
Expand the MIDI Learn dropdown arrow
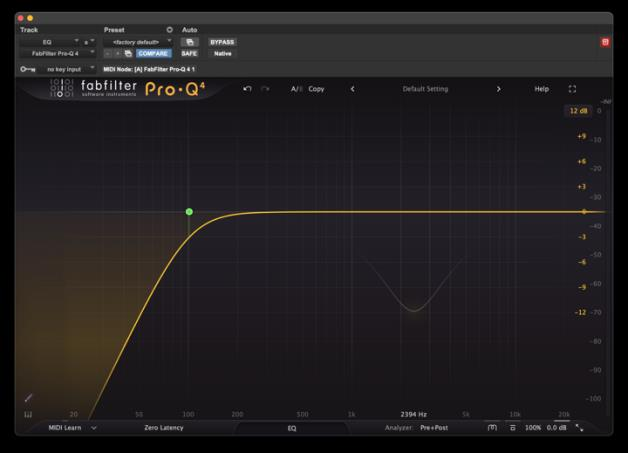(94, 428)
